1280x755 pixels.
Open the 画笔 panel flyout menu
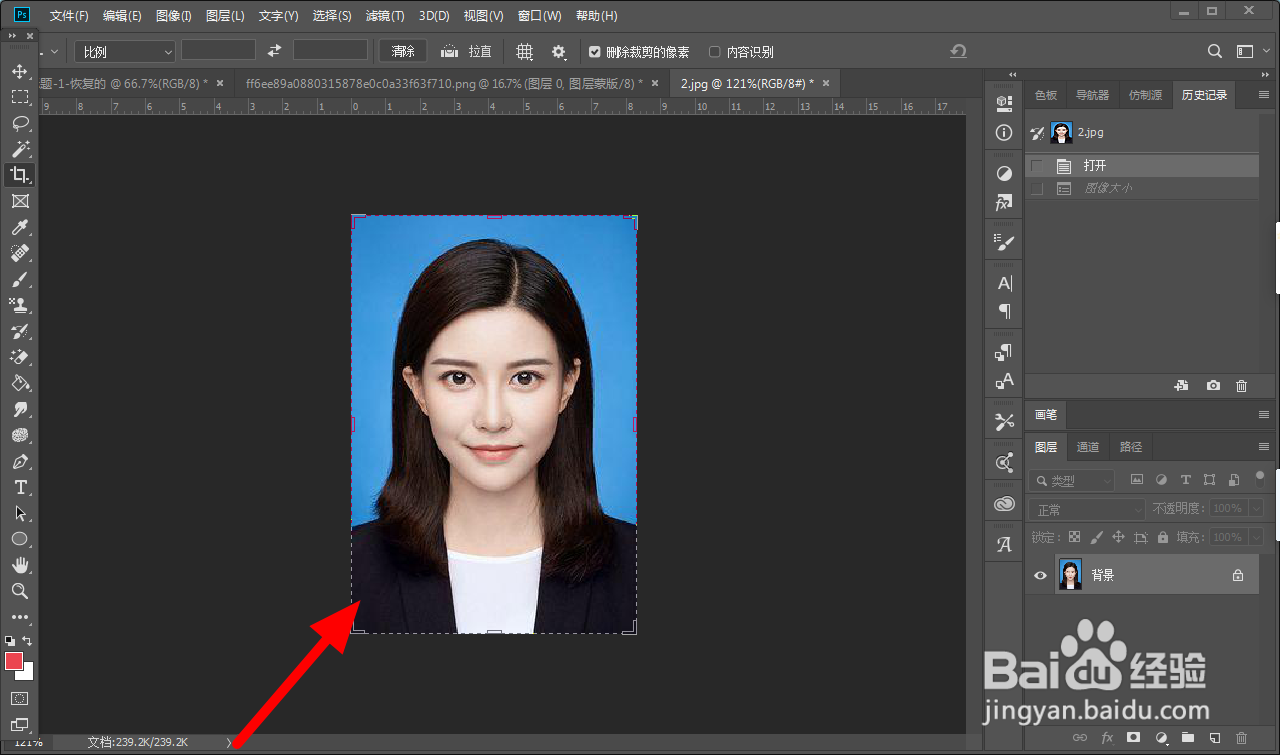click(x=1263, y=414)
